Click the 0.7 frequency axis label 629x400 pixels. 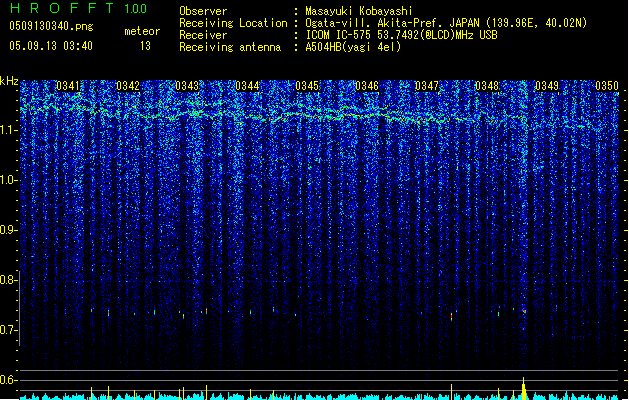coord(8,330)
